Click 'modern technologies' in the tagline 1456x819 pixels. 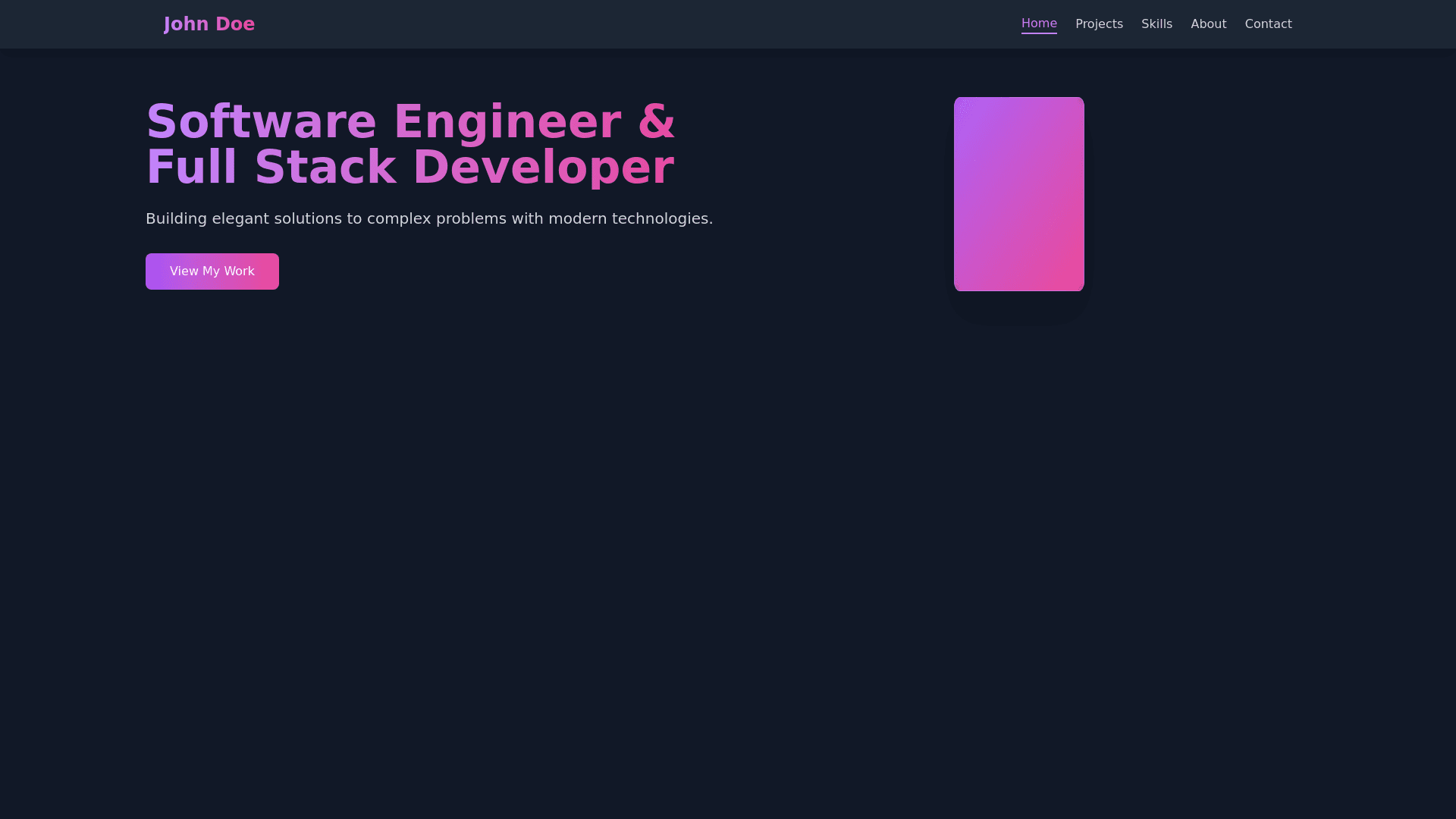(x=629, y=219)
